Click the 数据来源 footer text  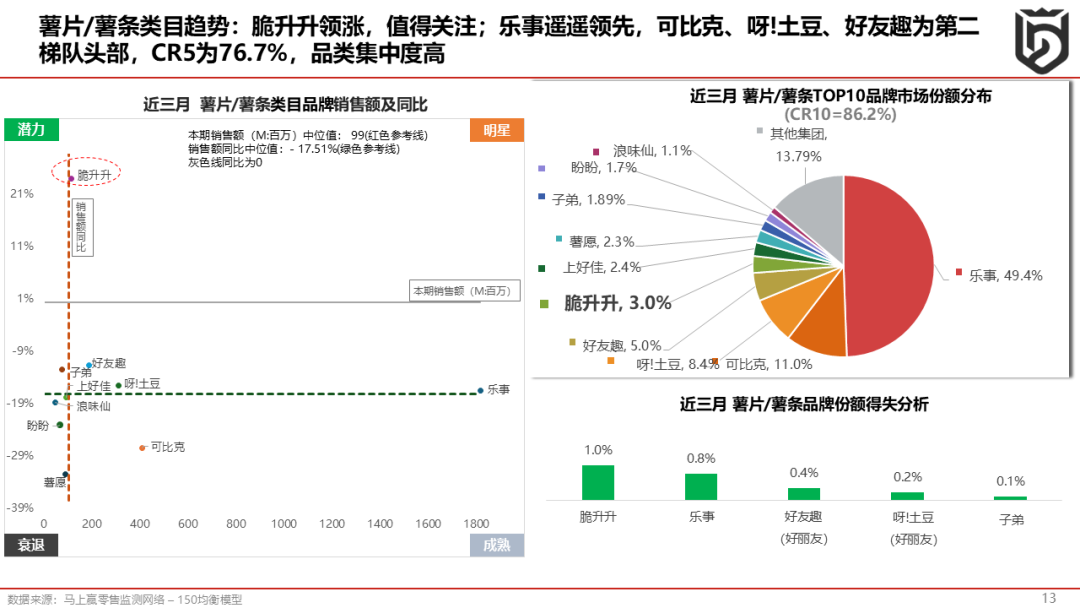pyautogui.click(x=125, y=600)
